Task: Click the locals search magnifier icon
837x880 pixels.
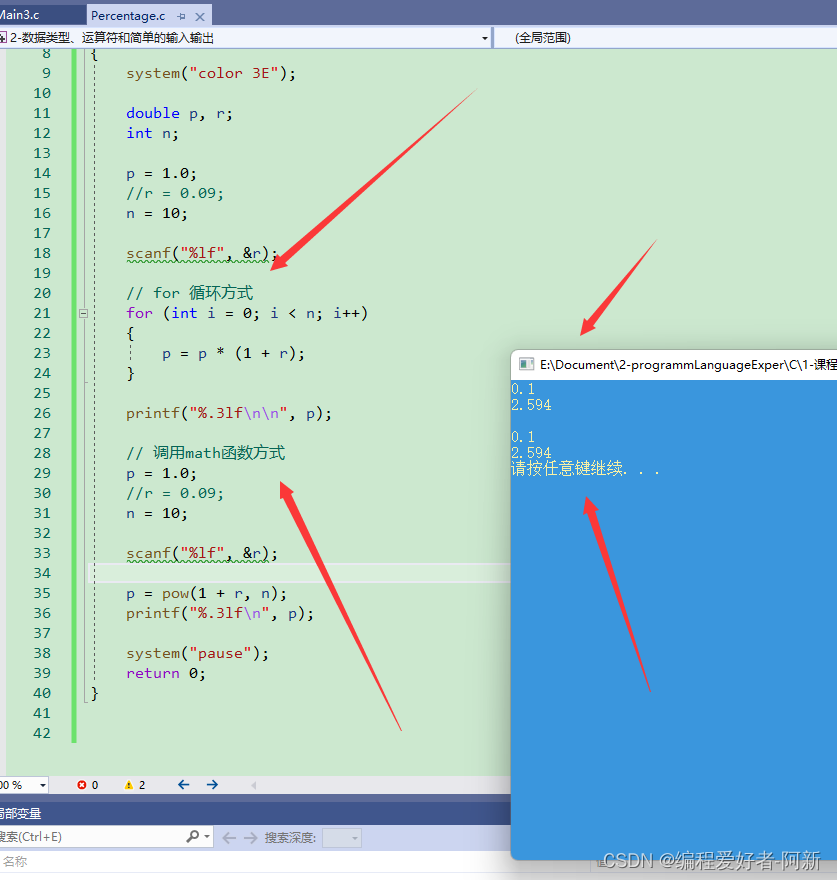Action: coord(193,837)
